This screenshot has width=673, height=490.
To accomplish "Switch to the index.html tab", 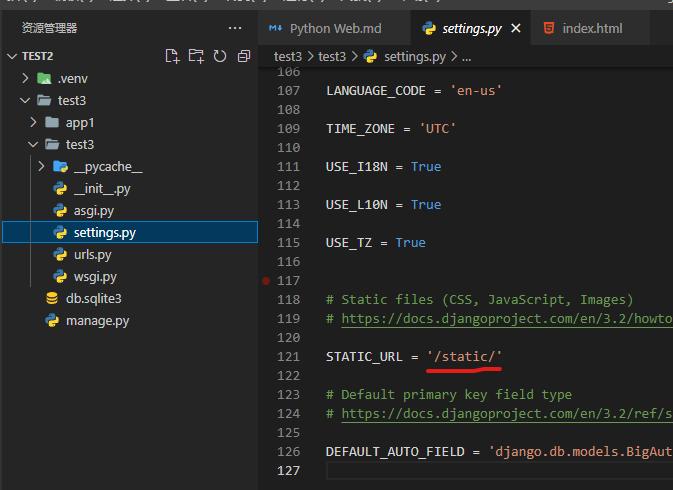I will point(590,29).
